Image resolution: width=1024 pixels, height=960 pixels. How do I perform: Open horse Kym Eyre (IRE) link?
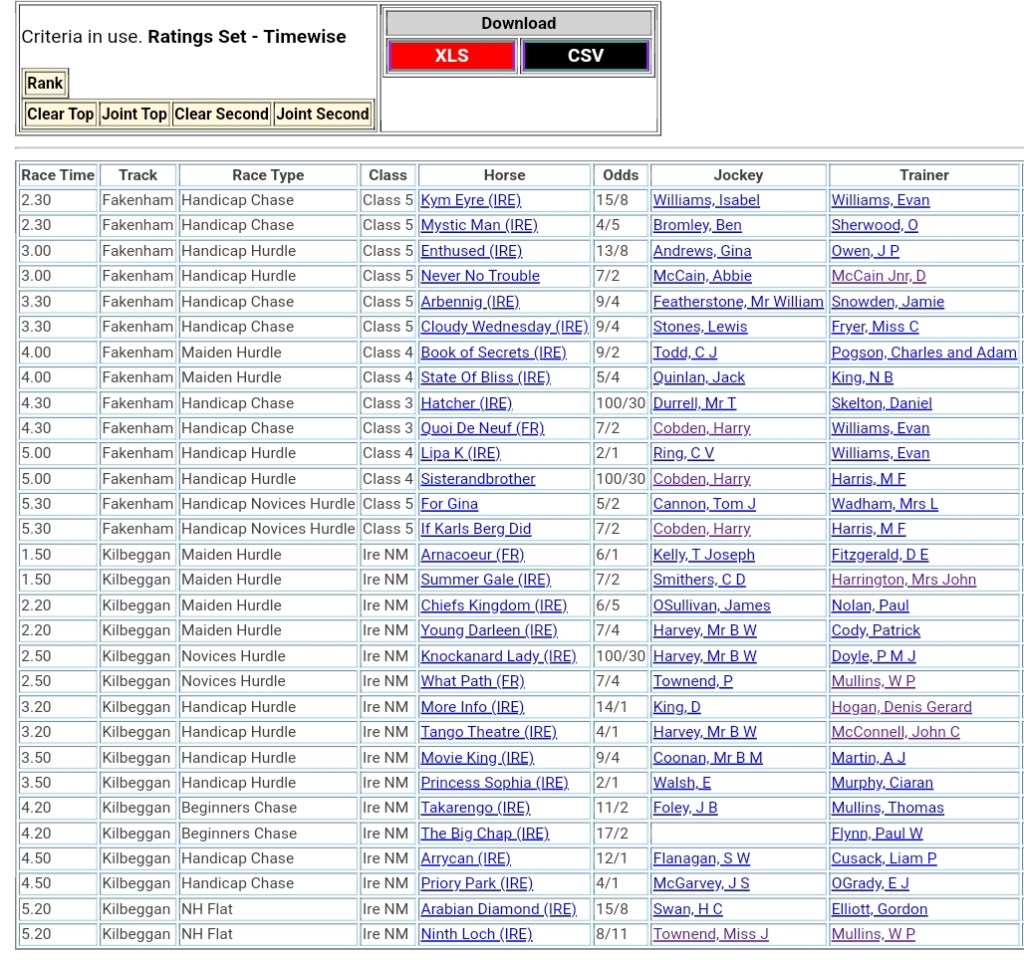coord(470,200)
